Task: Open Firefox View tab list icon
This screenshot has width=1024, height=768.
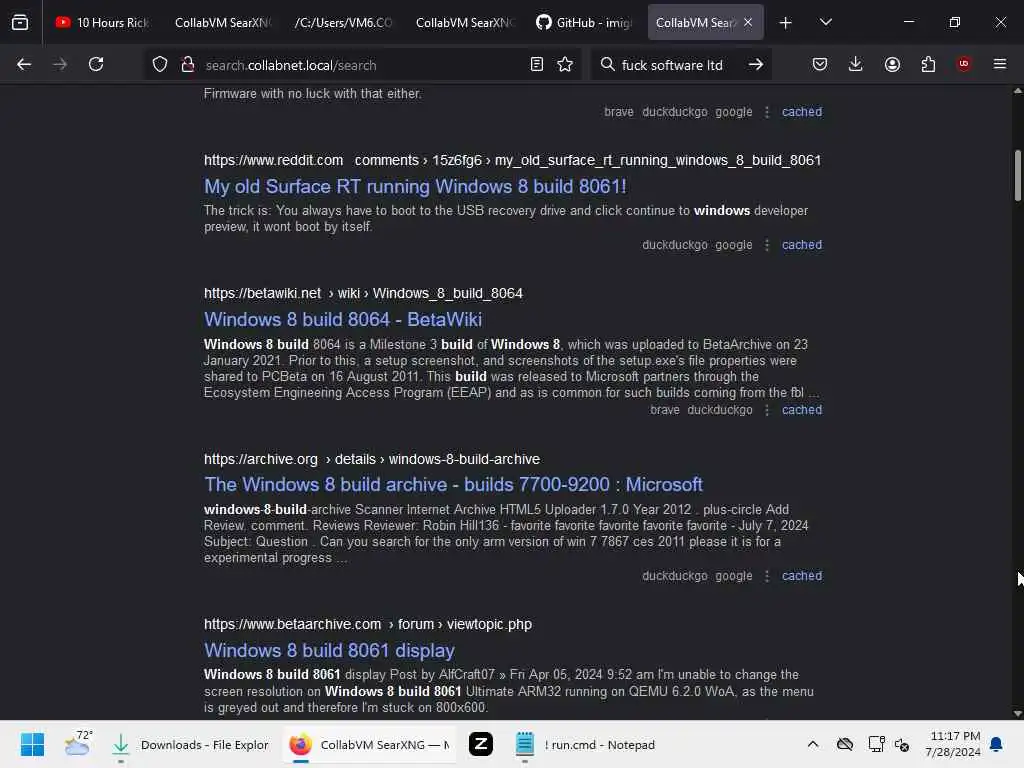Action: click(20, 22)
